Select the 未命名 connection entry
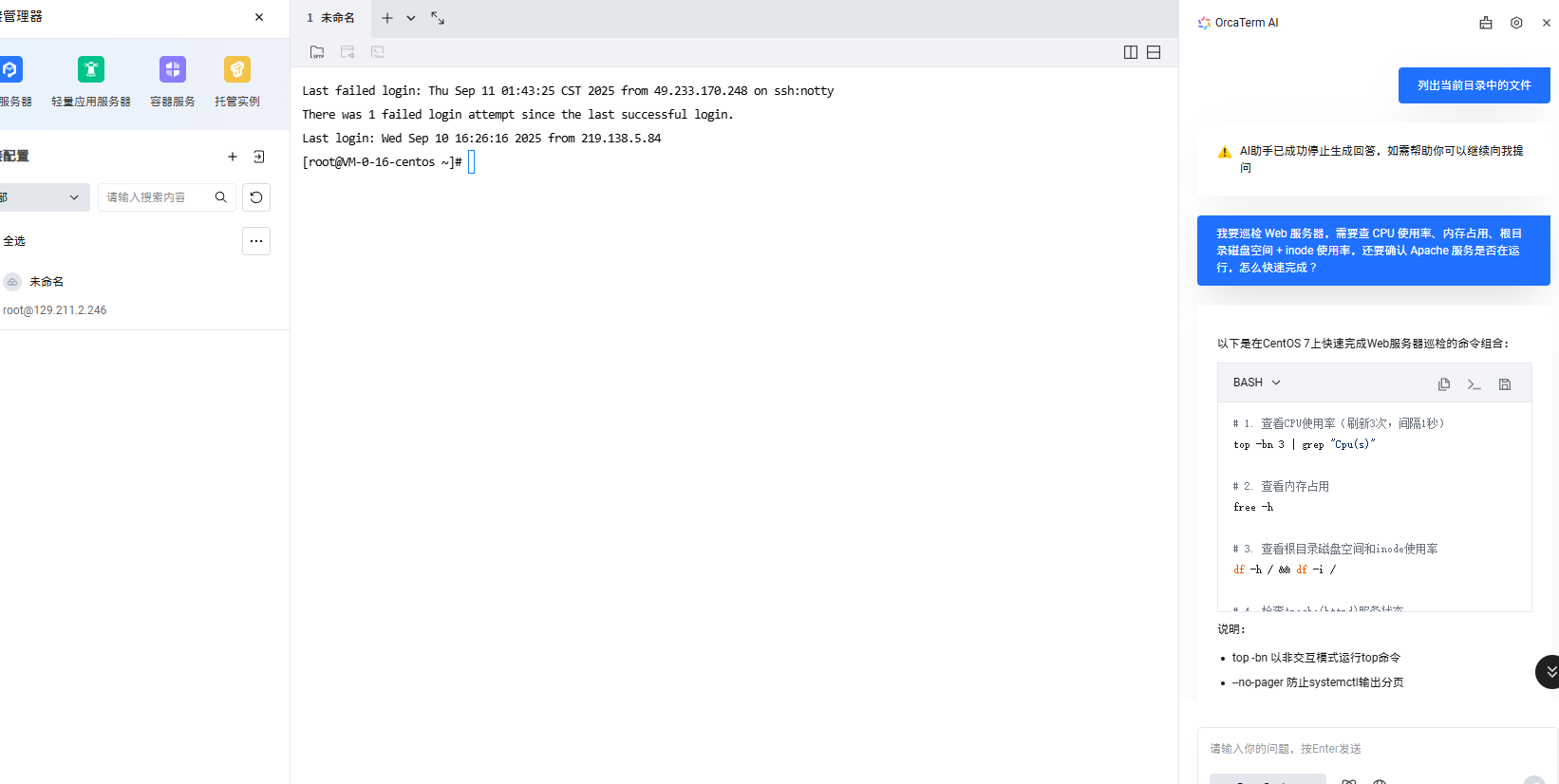This screenshot has width=1559, height=784. (x=47, y=282)
